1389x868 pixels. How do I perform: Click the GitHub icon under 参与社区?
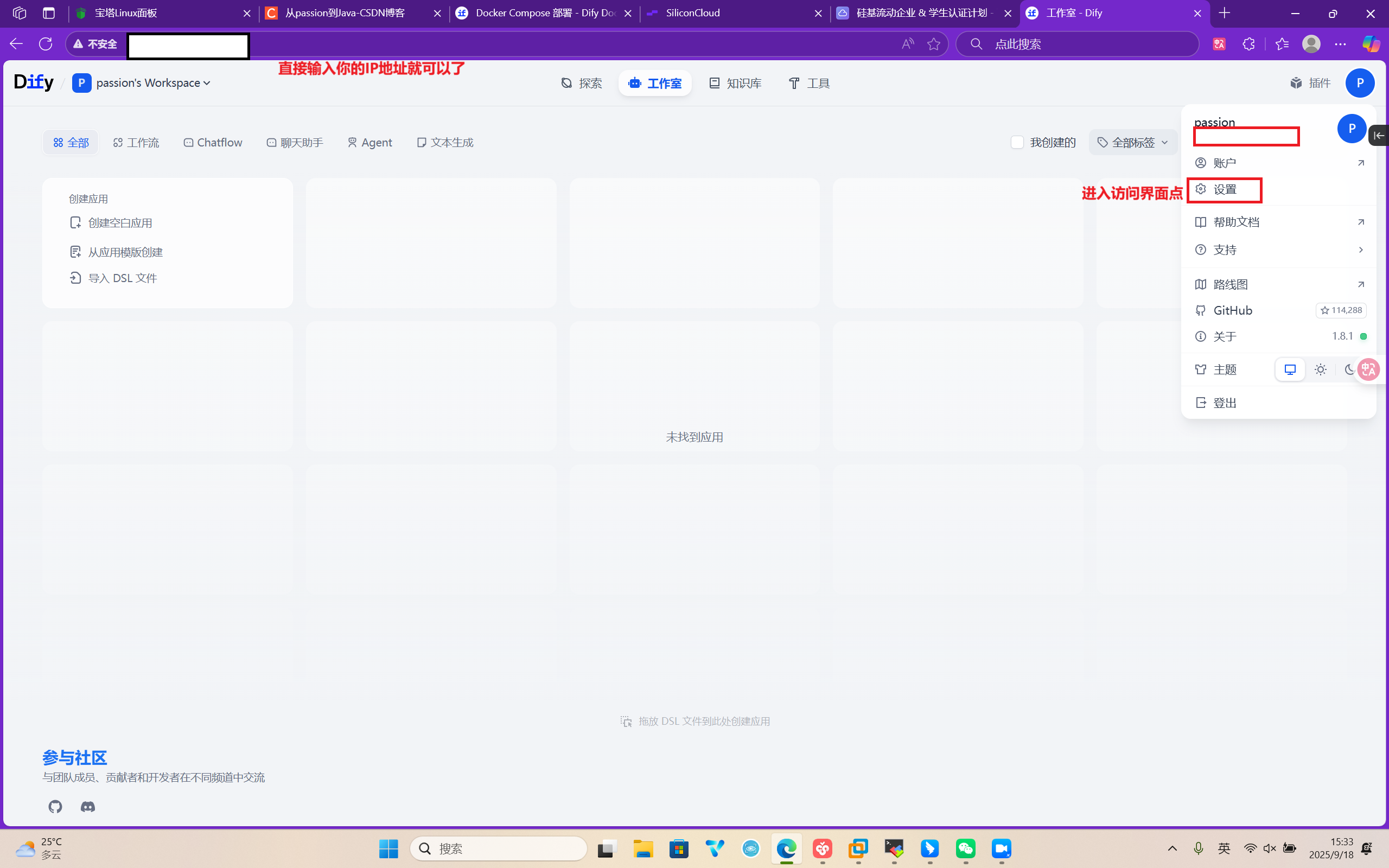point(55,807)
